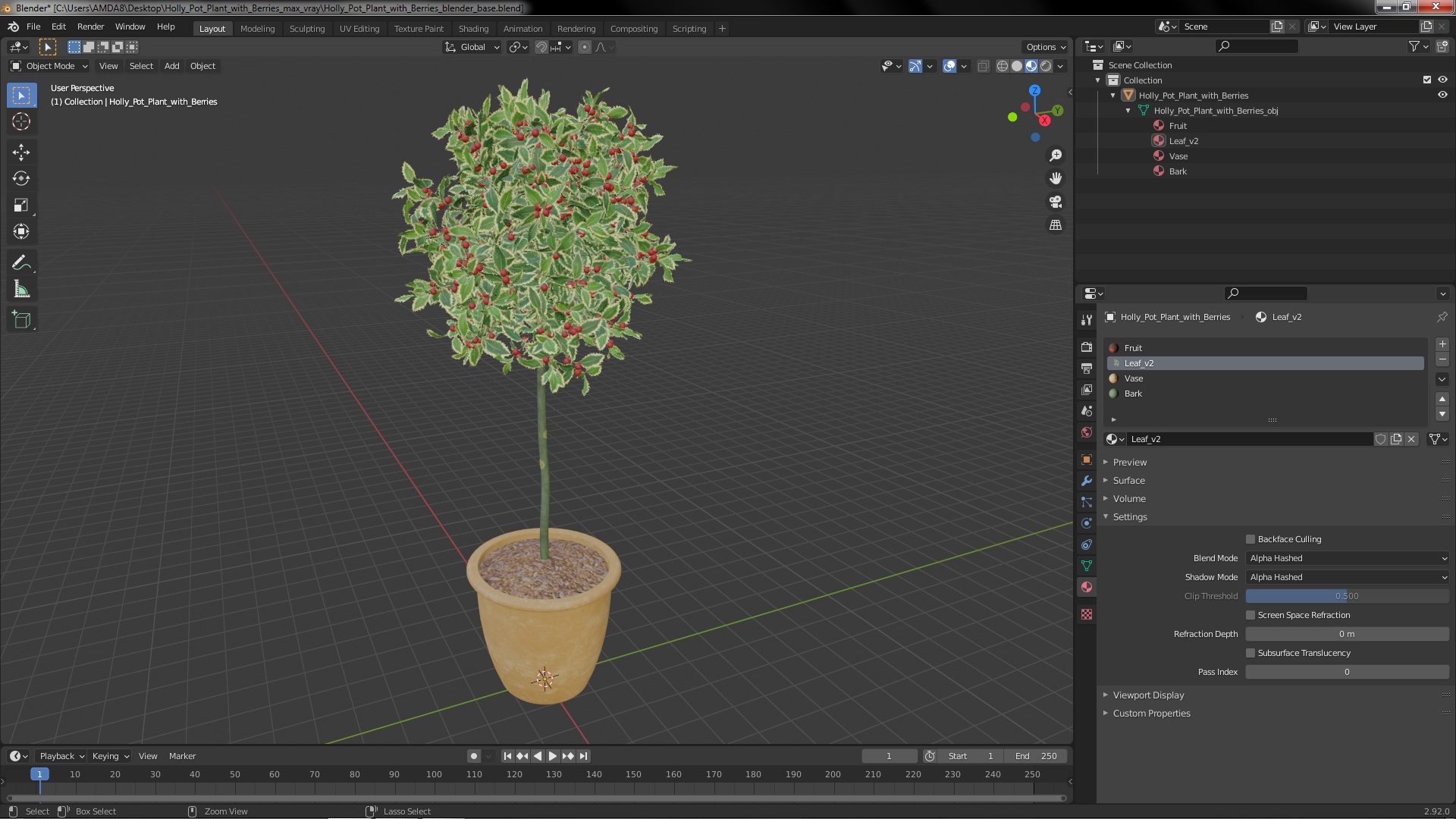Screen dimensions: 1456x819
Task: Collapse the Settings panel
Action: click(x=1130, y=516)
